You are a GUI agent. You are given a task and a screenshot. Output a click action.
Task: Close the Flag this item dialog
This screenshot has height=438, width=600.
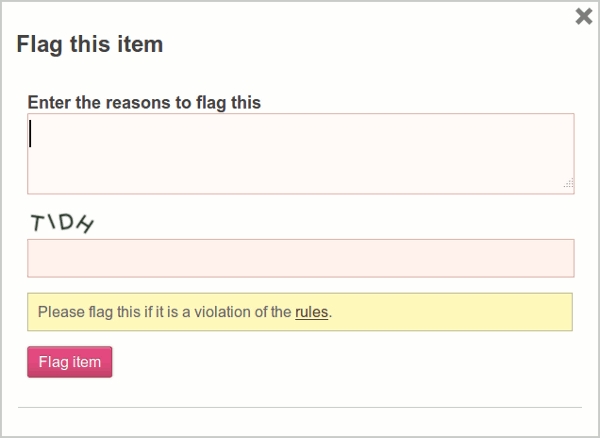tap(584, 16)
